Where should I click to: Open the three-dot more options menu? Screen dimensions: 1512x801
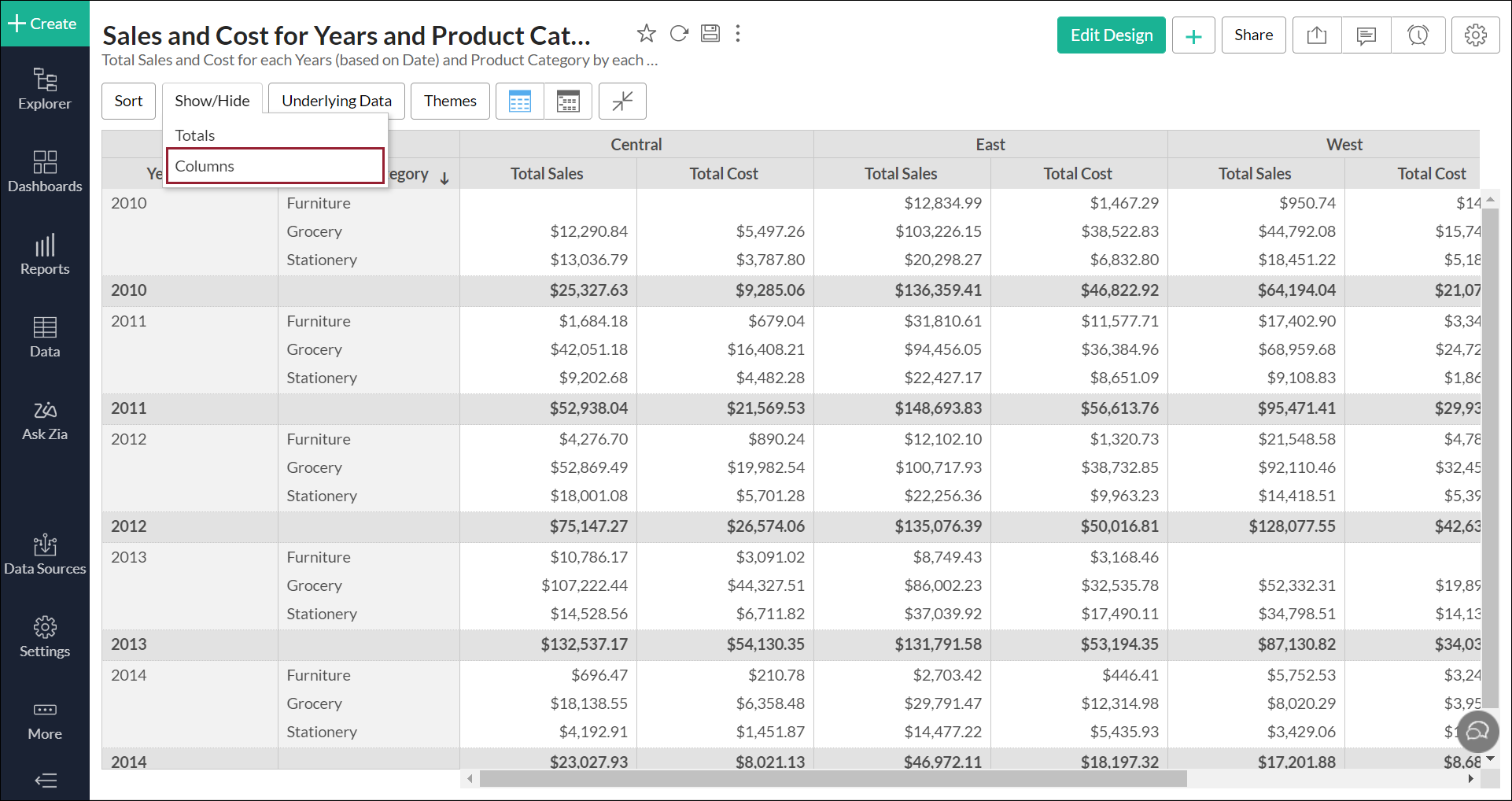(738, 34)
